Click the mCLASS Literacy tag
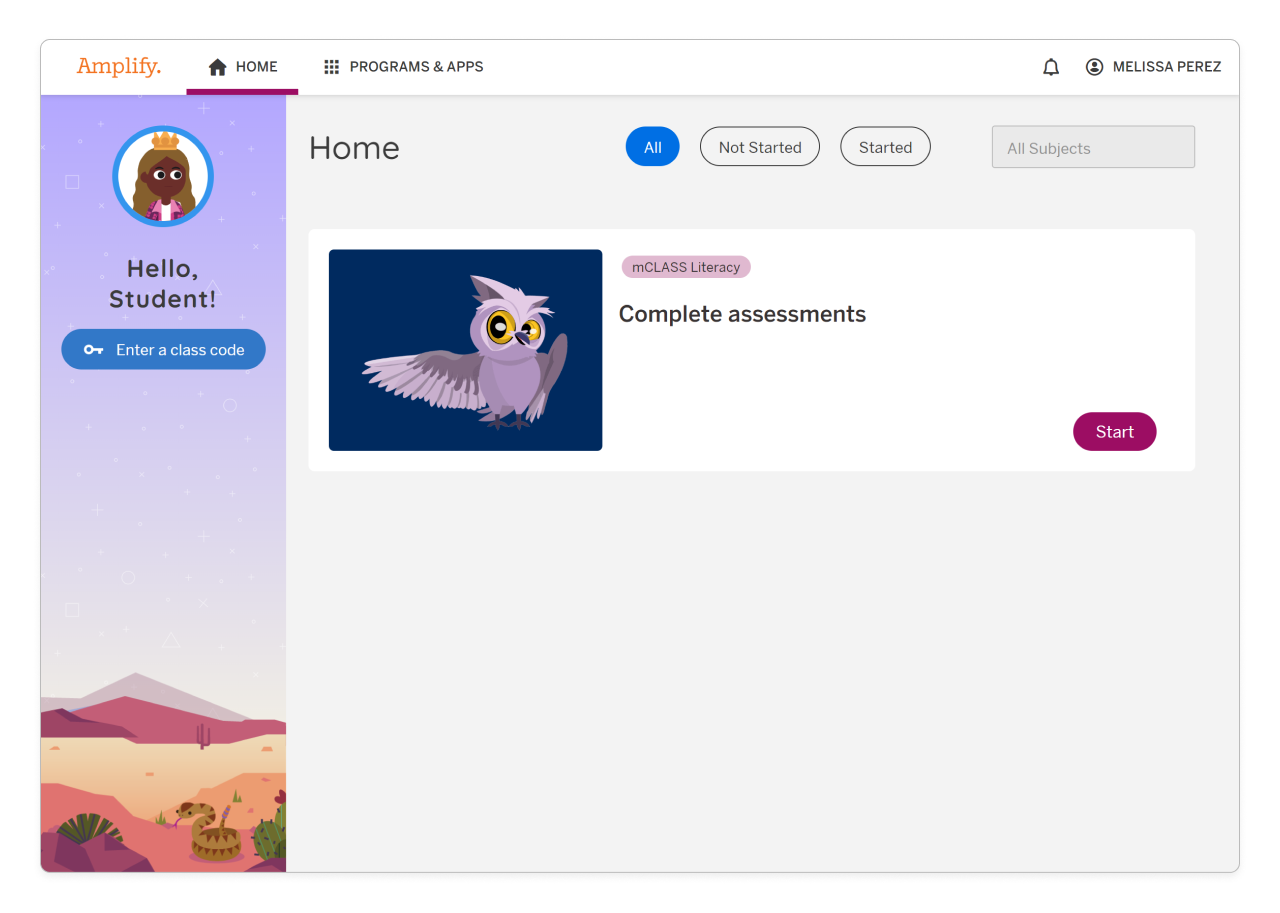 click(x=685, y=267)
